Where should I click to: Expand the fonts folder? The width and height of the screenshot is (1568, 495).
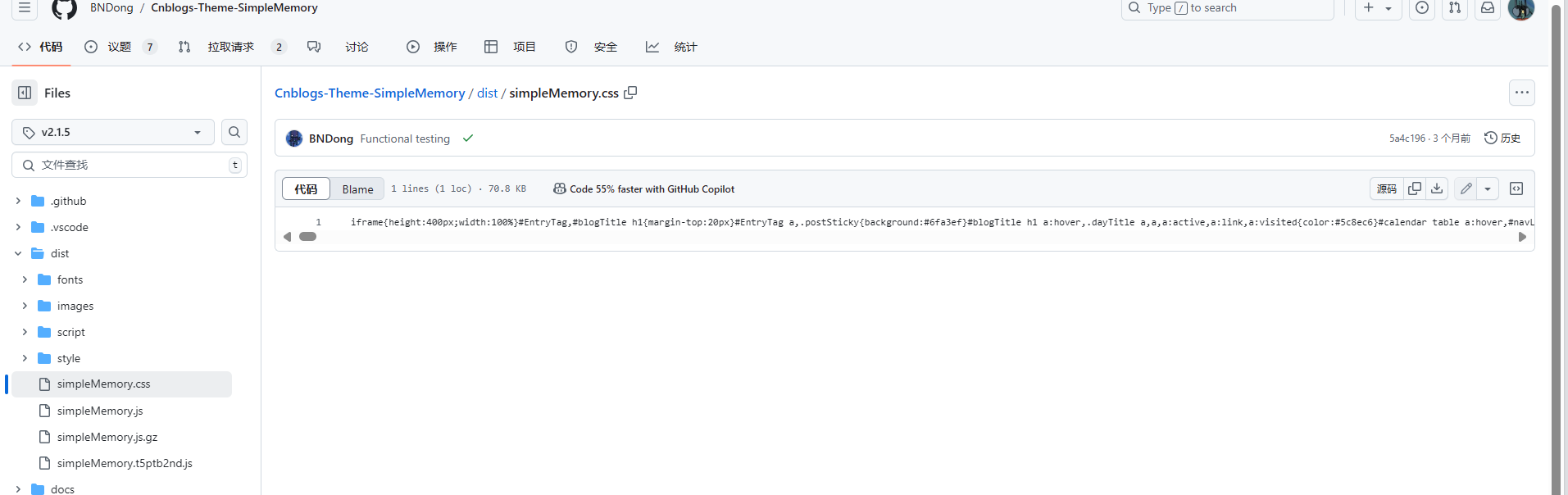[25, 279]
